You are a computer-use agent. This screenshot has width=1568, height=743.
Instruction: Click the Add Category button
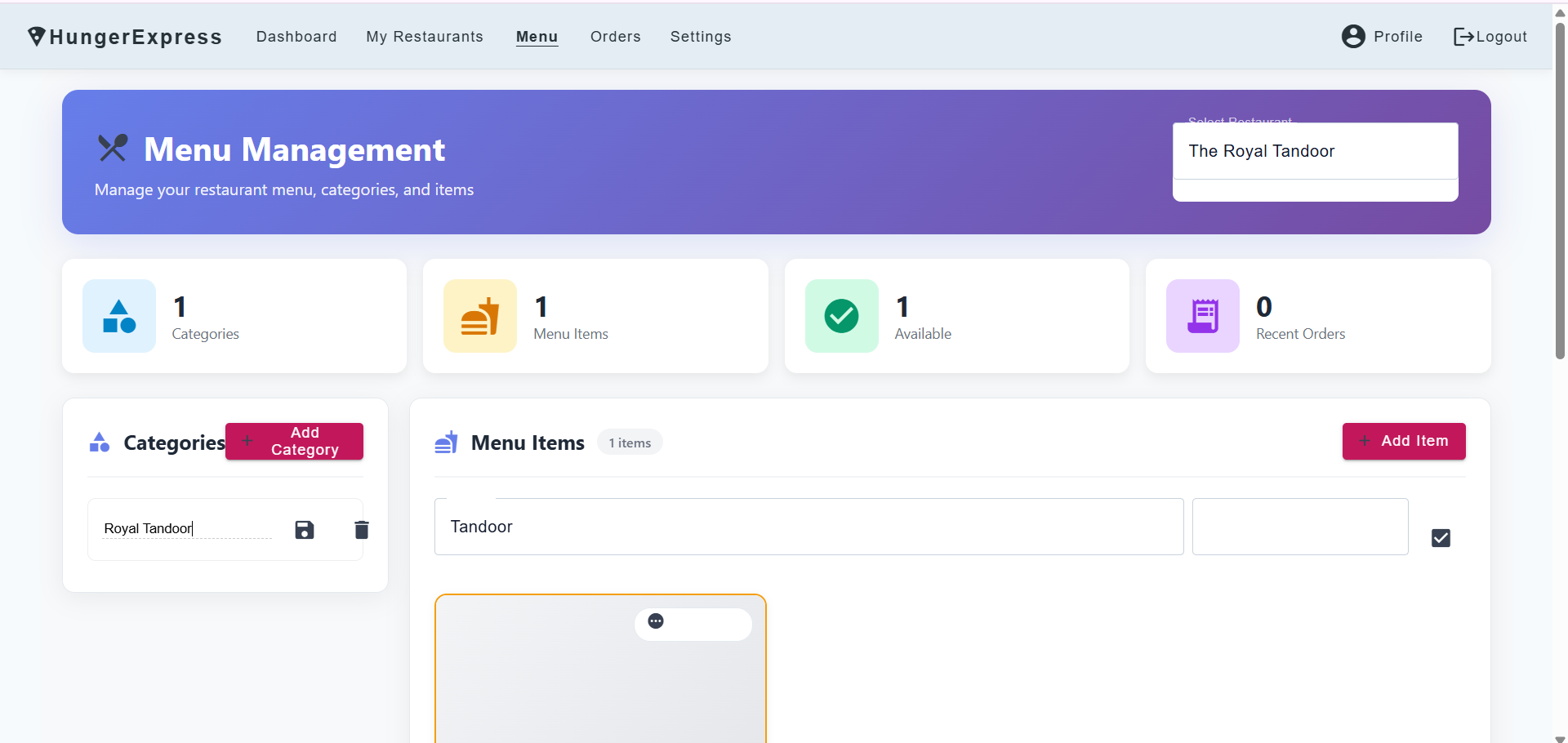(x=294, y=441)
